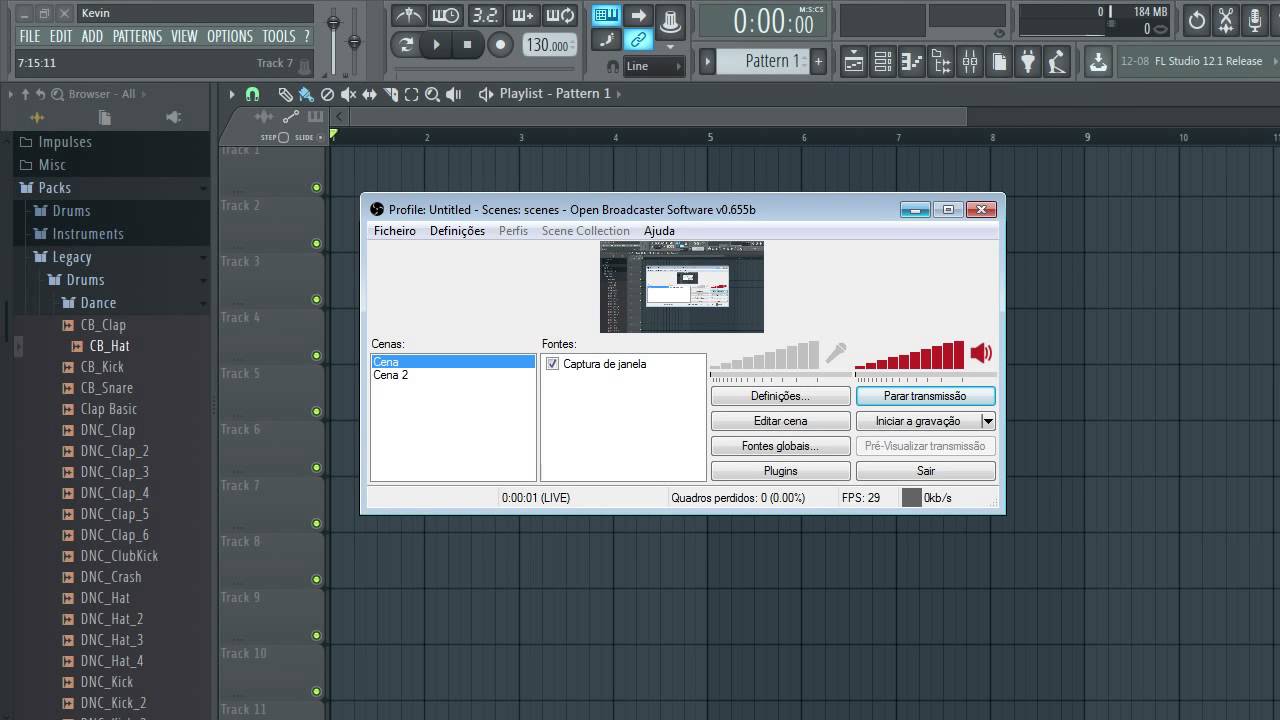Toggle loop recording icon
This screenshot has height=720, width=1280.
pos(561,15)
